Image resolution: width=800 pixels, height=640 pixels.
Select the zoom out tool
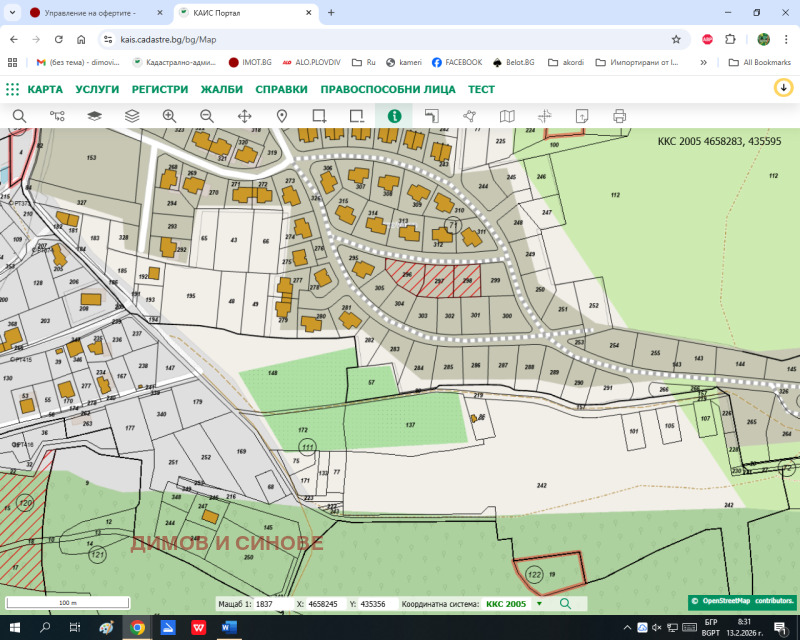pos(207,116)
